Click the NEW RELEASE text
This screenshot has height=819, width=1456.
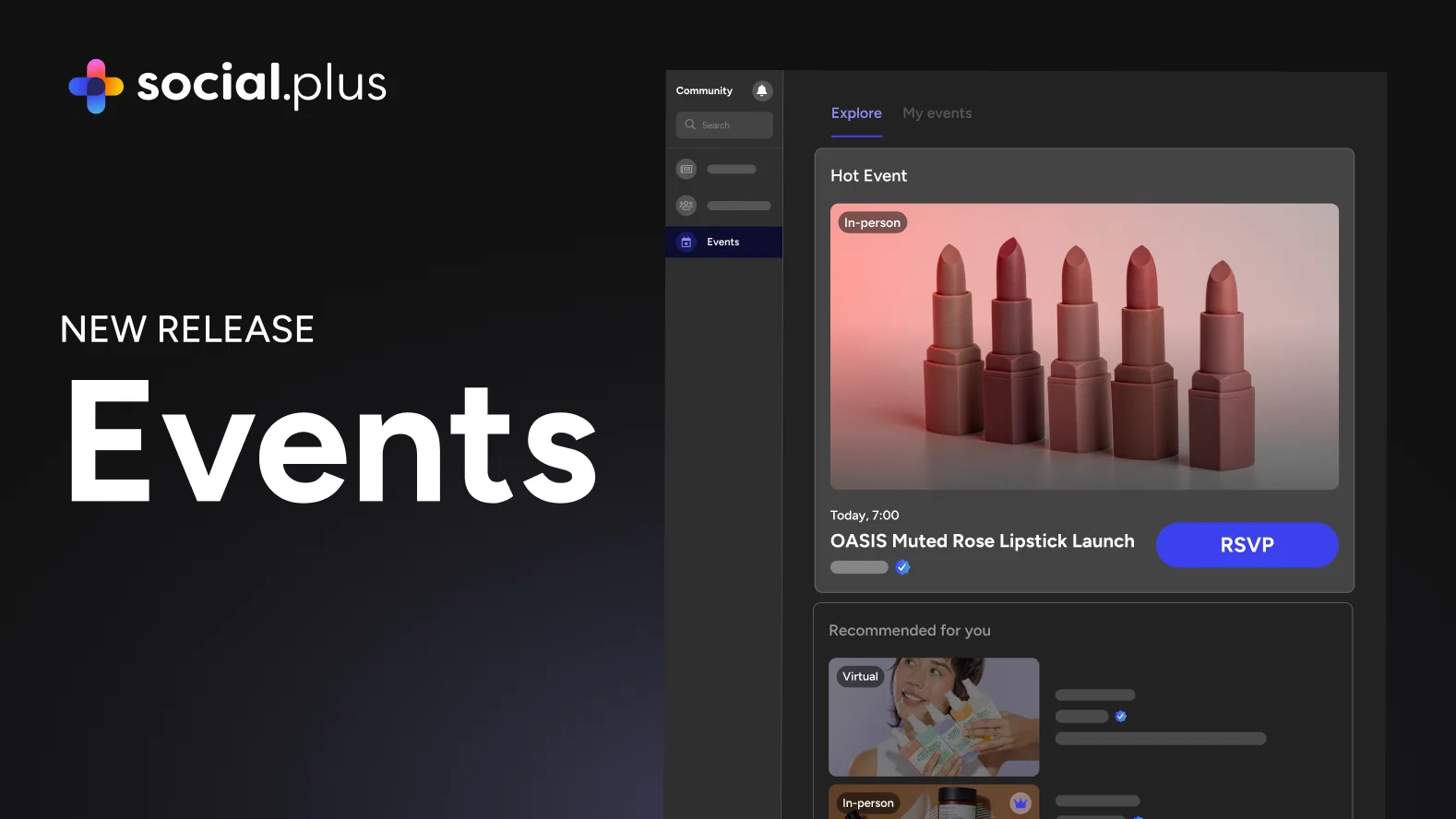[187, 329]
